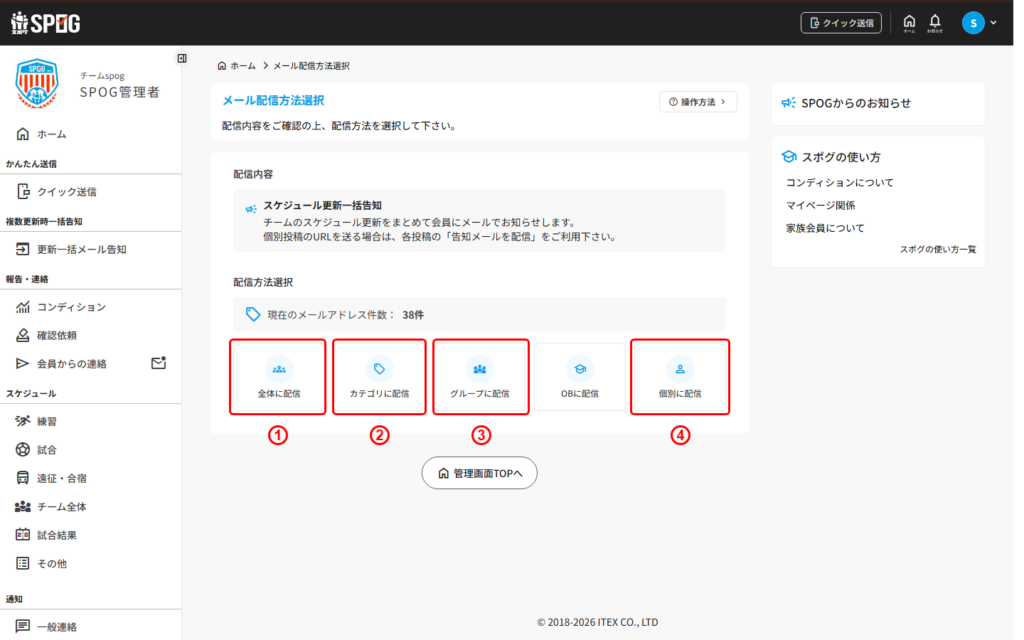
Task: Collapse the sidebar with panel toggle icon
Action: click(182, 59)
